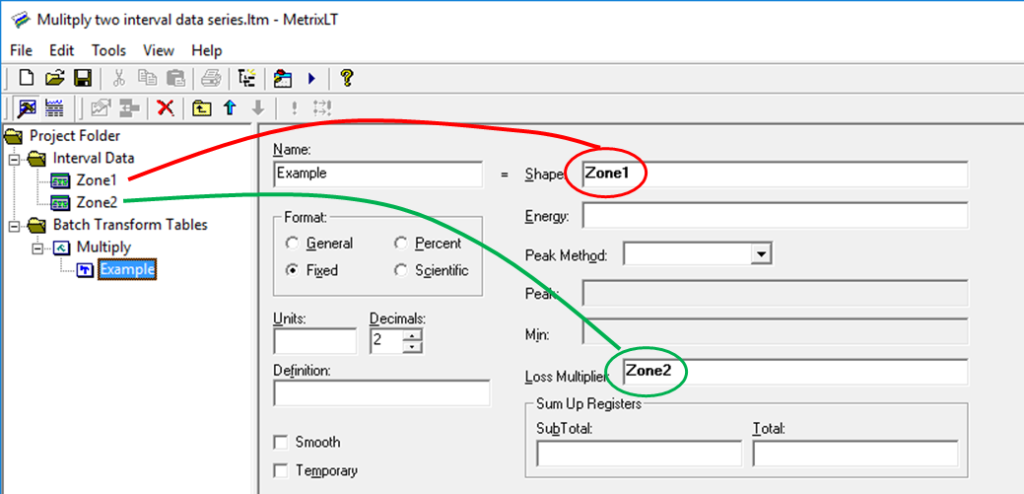Click the blue up arrow move icon

pos(229,108)
